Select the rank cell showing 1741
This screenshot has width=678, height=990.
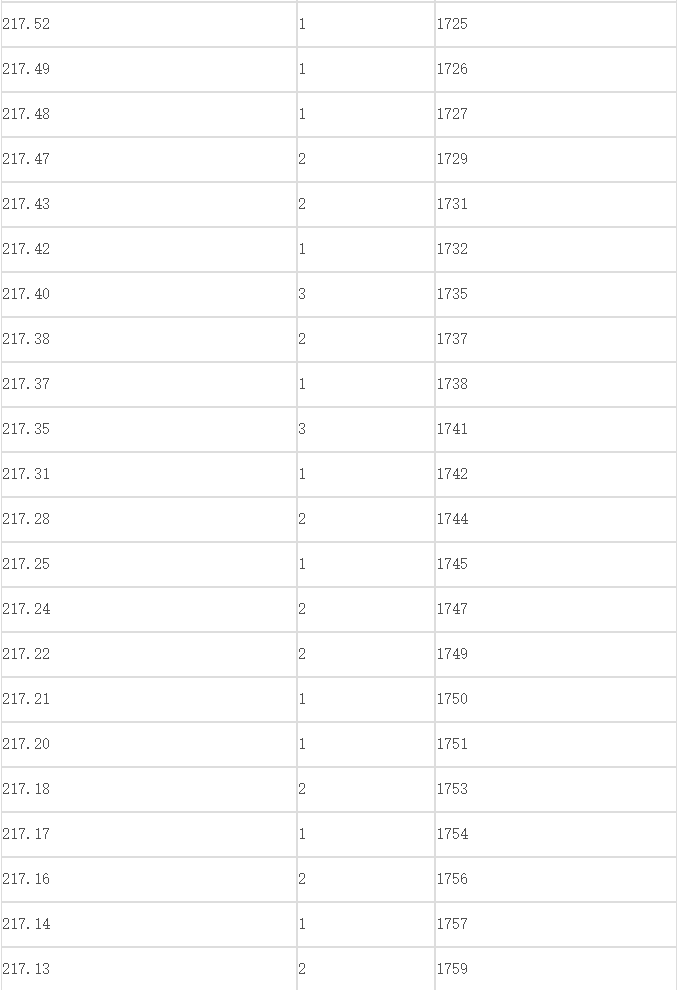(556, 429)
